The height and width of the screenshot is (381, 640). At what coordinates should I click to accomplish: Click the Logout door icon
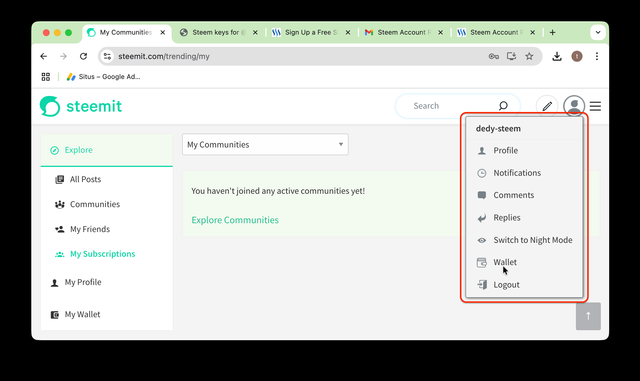click(x=482, y=285)
